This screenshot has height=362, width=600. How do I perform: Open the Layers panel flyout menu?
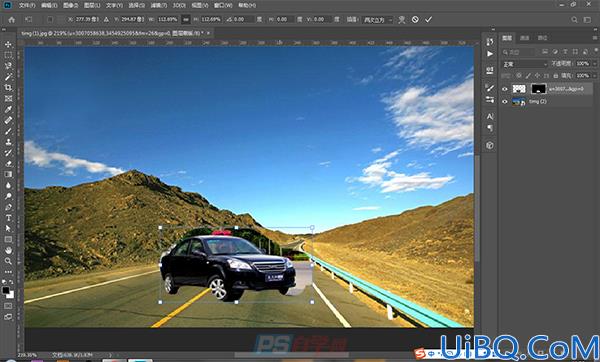coord(595,38)
